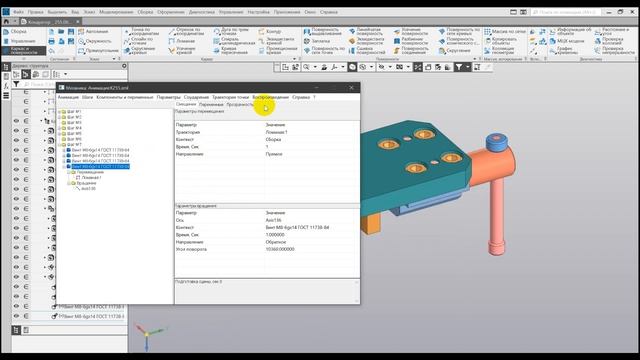Collapse the Вращение folder node
This screenshot has height=360, width=640.
pyautogui.click(x=69, y=183)
